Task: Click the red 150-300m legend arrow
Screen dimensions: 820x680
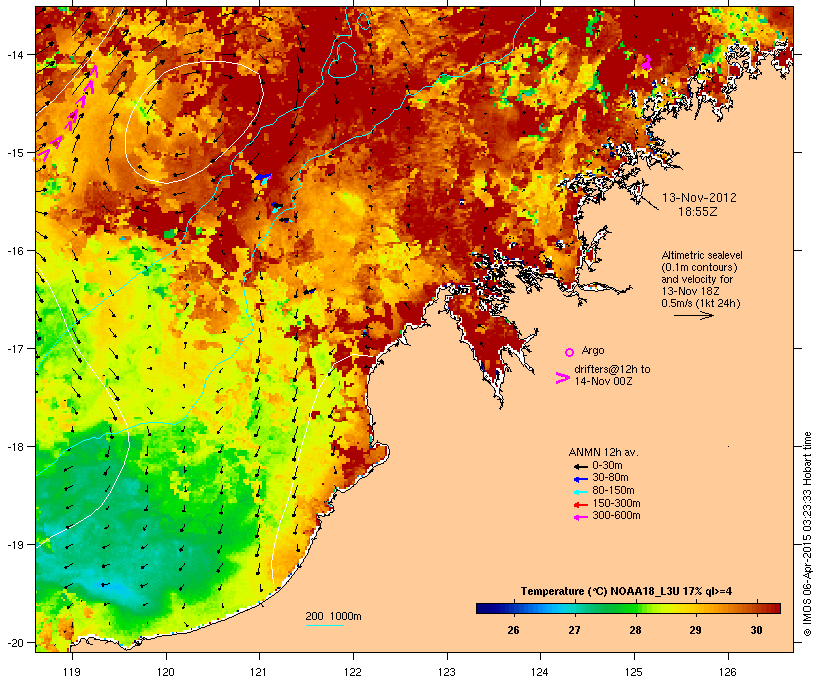Action: click(580, 505)
